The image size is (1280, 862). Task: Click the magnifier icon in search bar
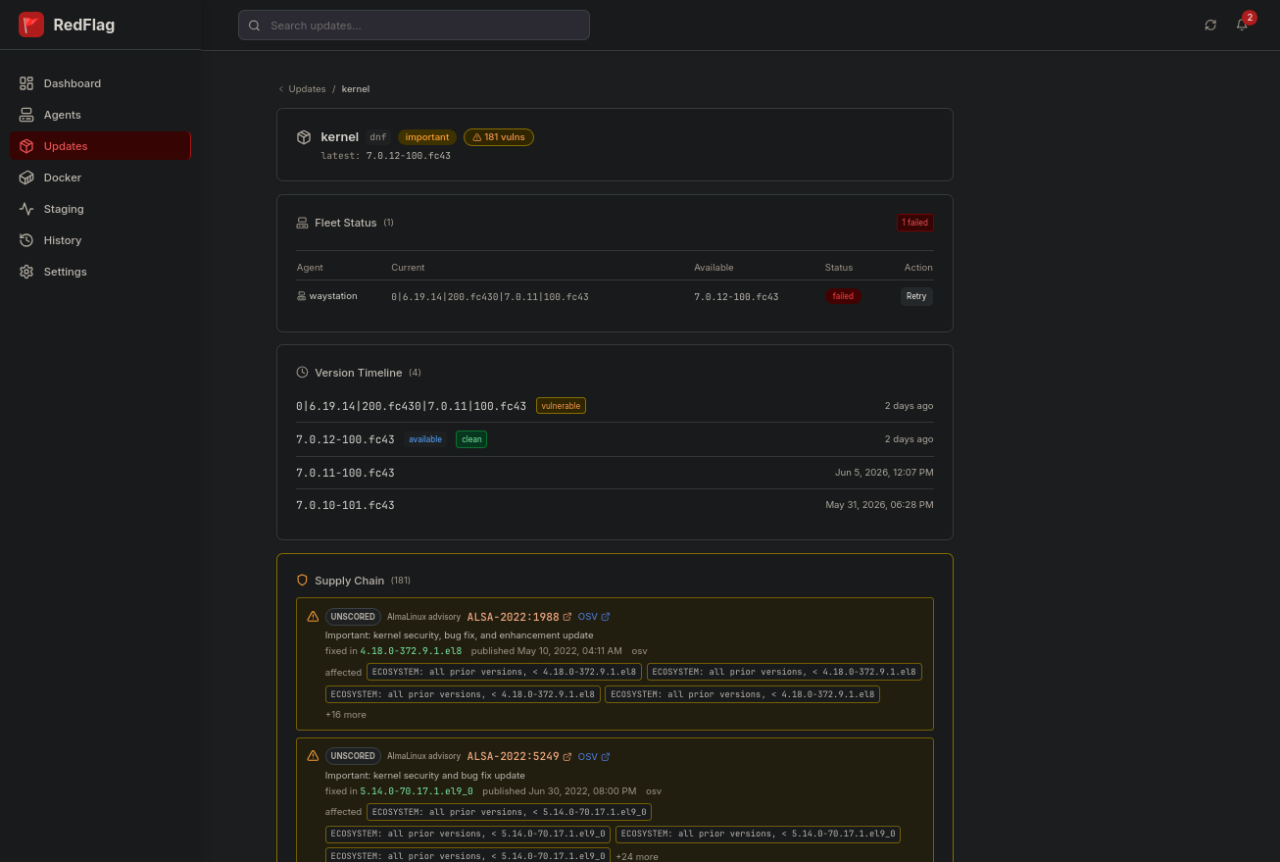pyautogui.click(x=254, y=25)
